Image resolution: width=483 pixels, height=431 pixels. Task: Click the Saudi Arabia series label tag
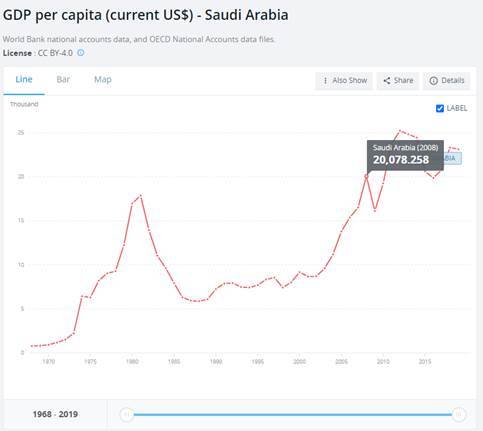pos(452,158)
